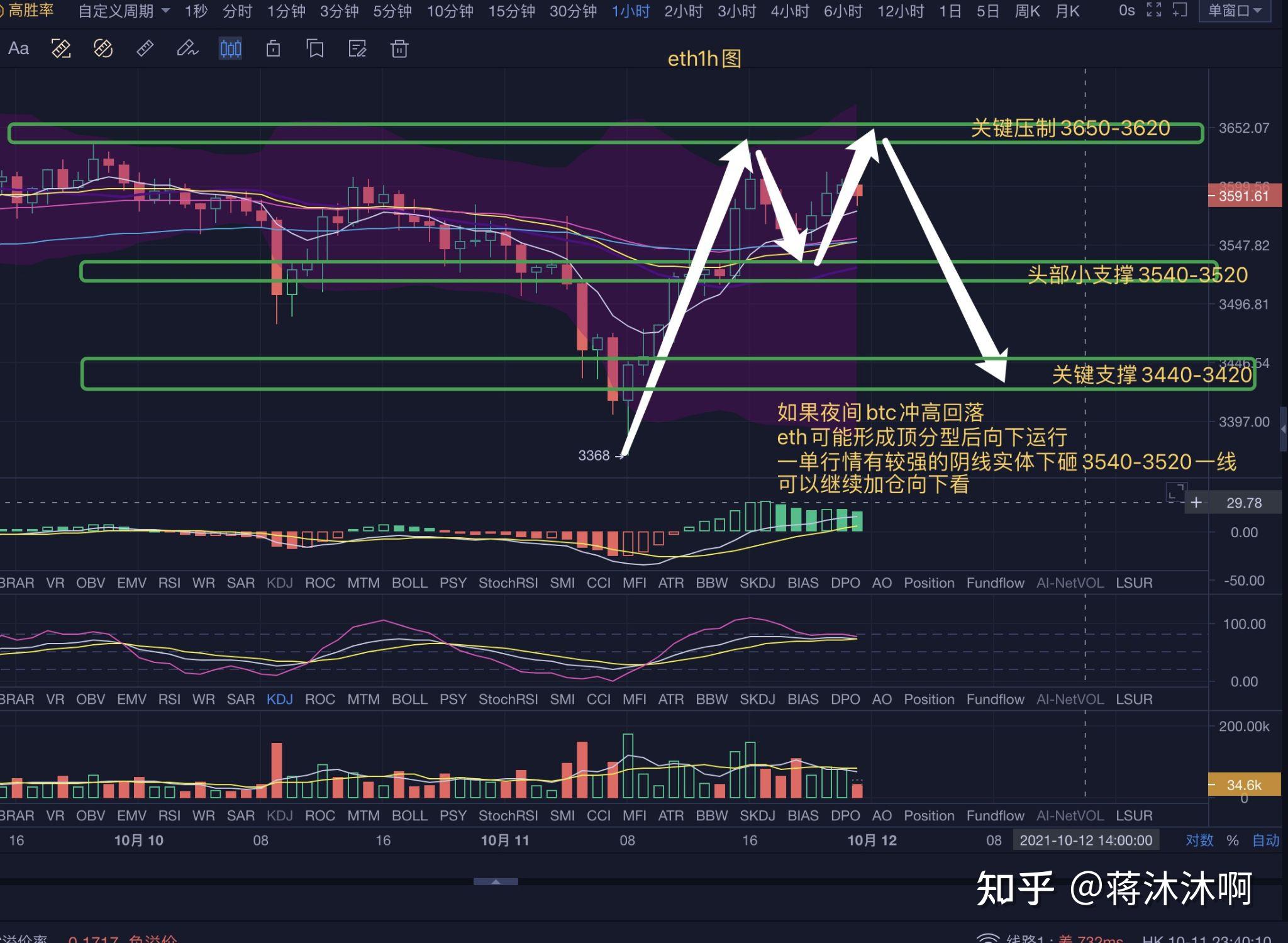Click the candlestick chart style icon
This screenshot has height=943, width=1288.
tap(230, 48)
